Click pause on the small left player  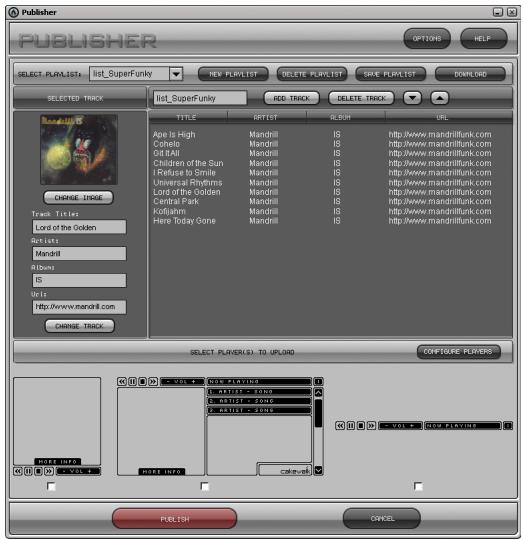coord(28,471)
